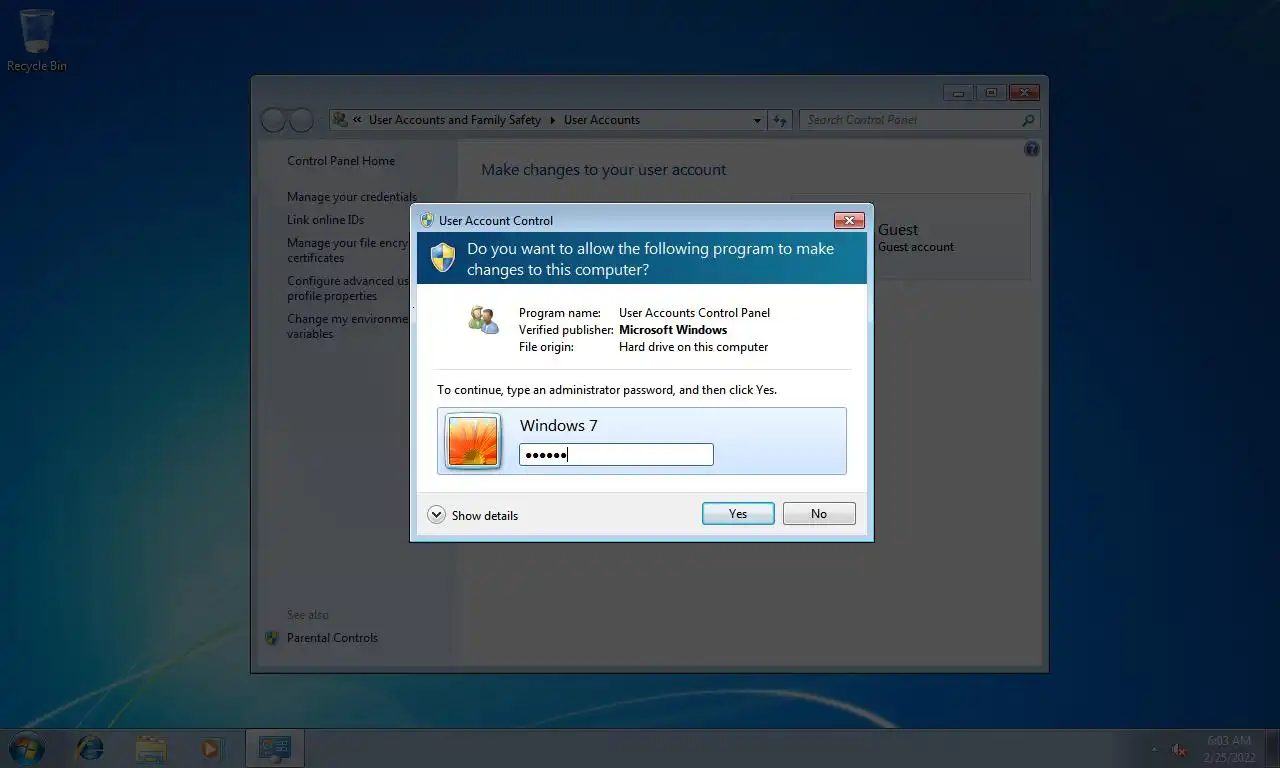Viewport: 1280px width, 768px height.
Task: Maximize the Control Panel window
Action: pos(992,93)
